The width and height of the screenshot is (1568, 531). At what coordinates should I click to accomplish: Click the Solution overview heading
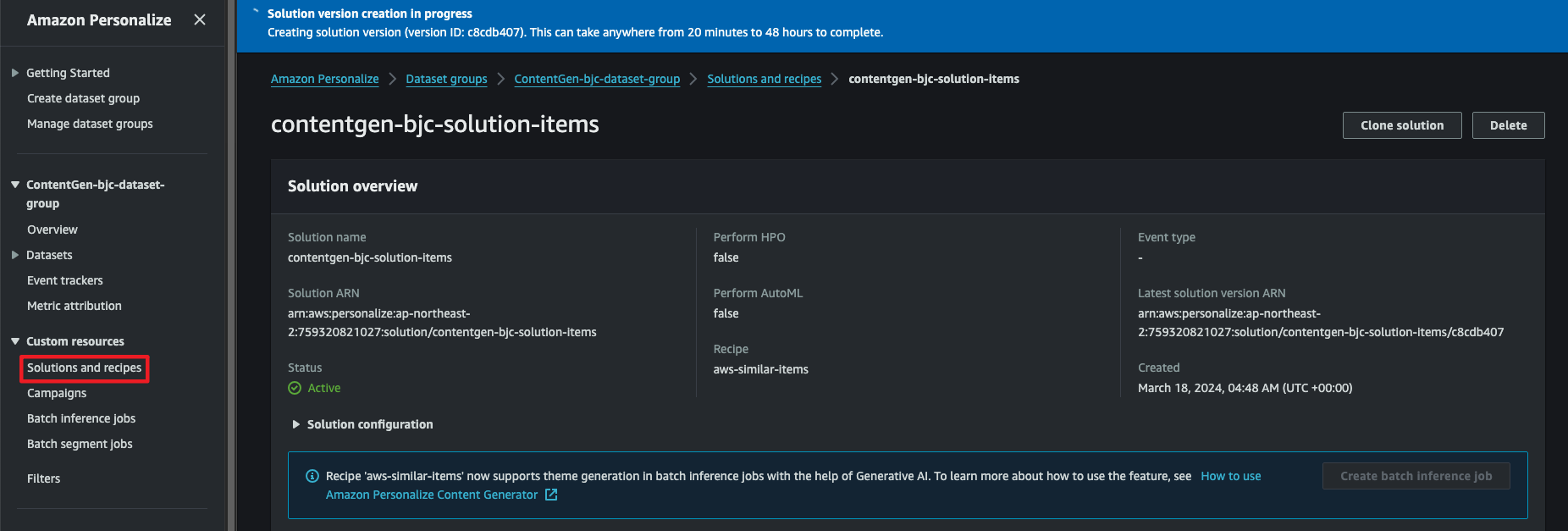point(353,186)
